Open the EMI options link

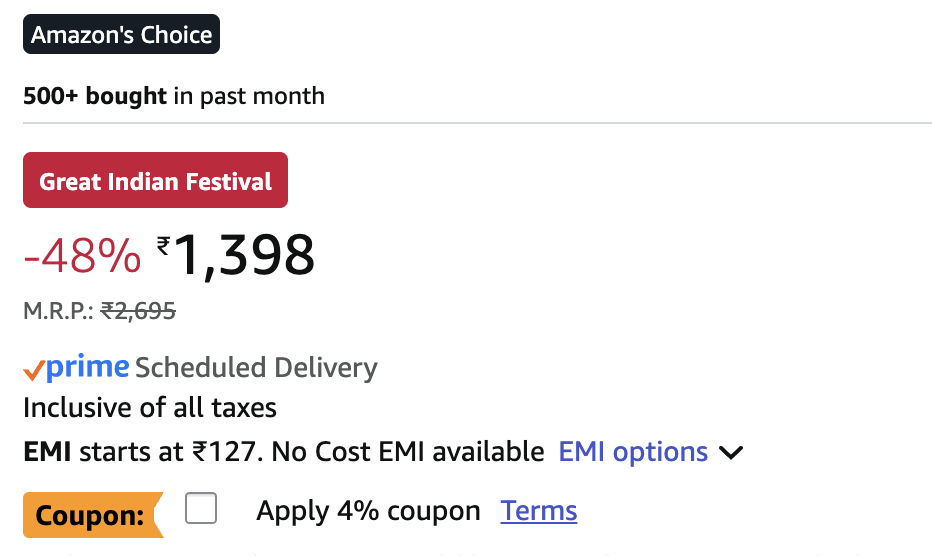(x=632, y=452)
